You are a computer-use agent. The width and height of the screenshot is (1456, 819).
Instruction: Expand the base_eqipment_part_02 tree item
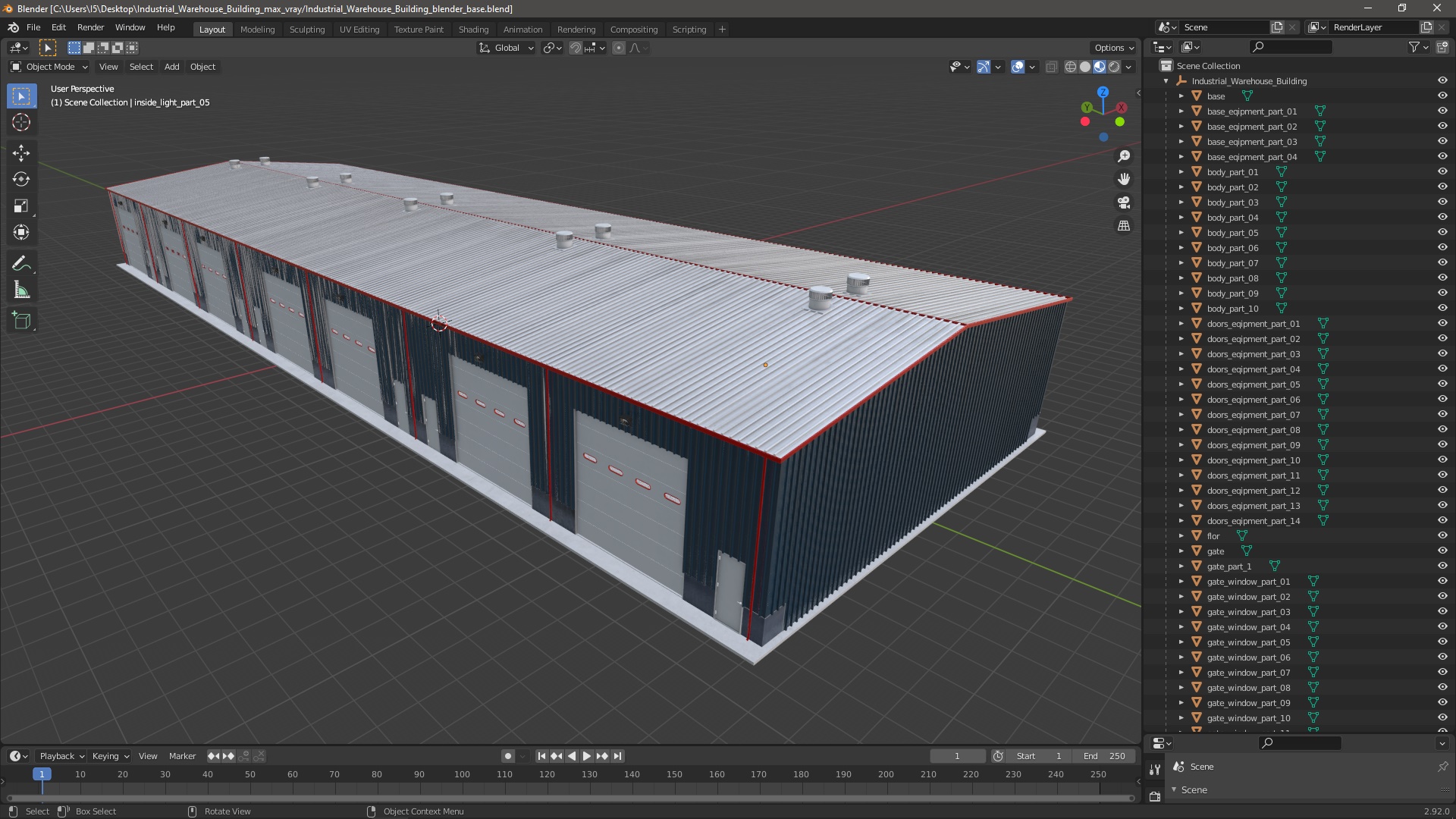pos(1181,126)
